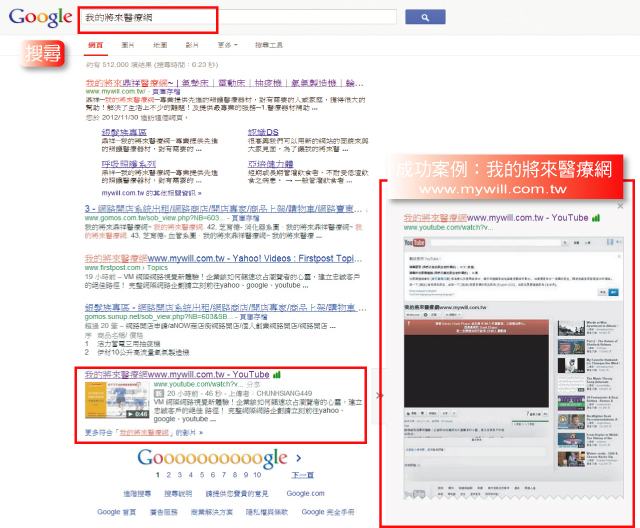Image resolution: width=640 pixels, height=528 pixels.
Task: Open the 呼吸照護系列 sitelink
Action: pyautogui.click(x=129, y=164)
